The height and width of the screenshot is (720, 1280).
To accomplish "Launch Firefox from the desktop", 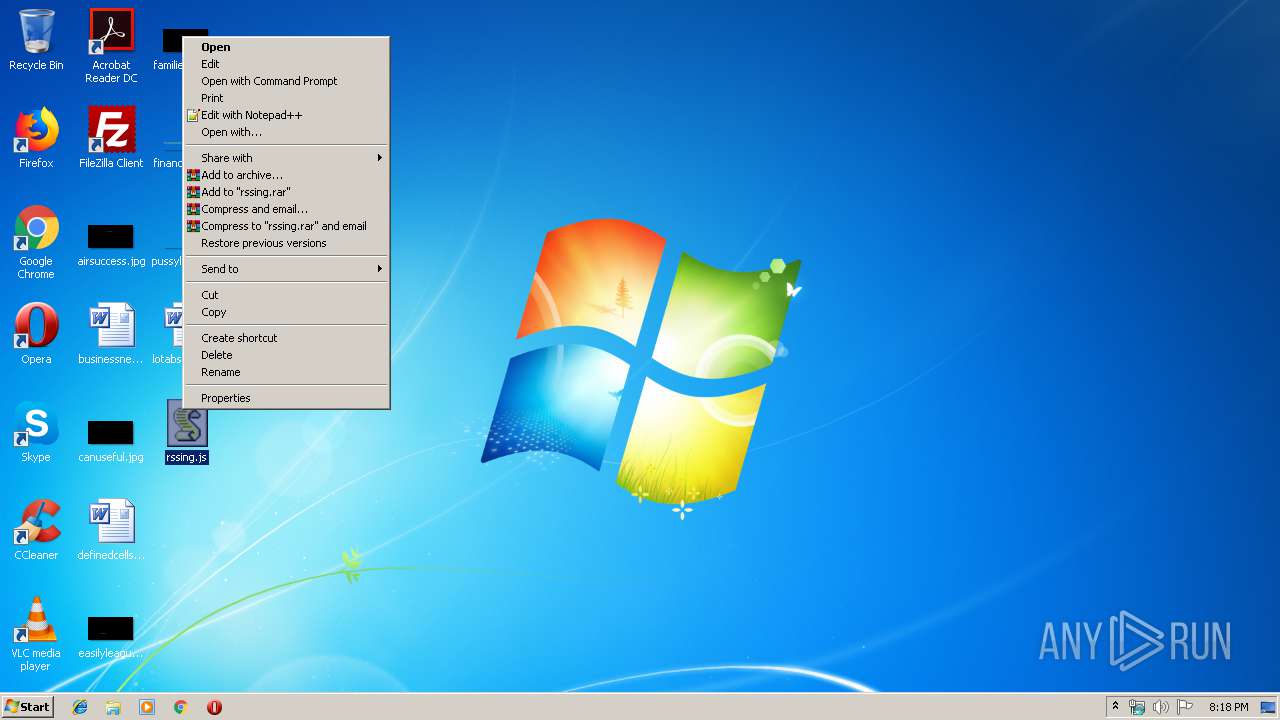I will pos(36,138).
